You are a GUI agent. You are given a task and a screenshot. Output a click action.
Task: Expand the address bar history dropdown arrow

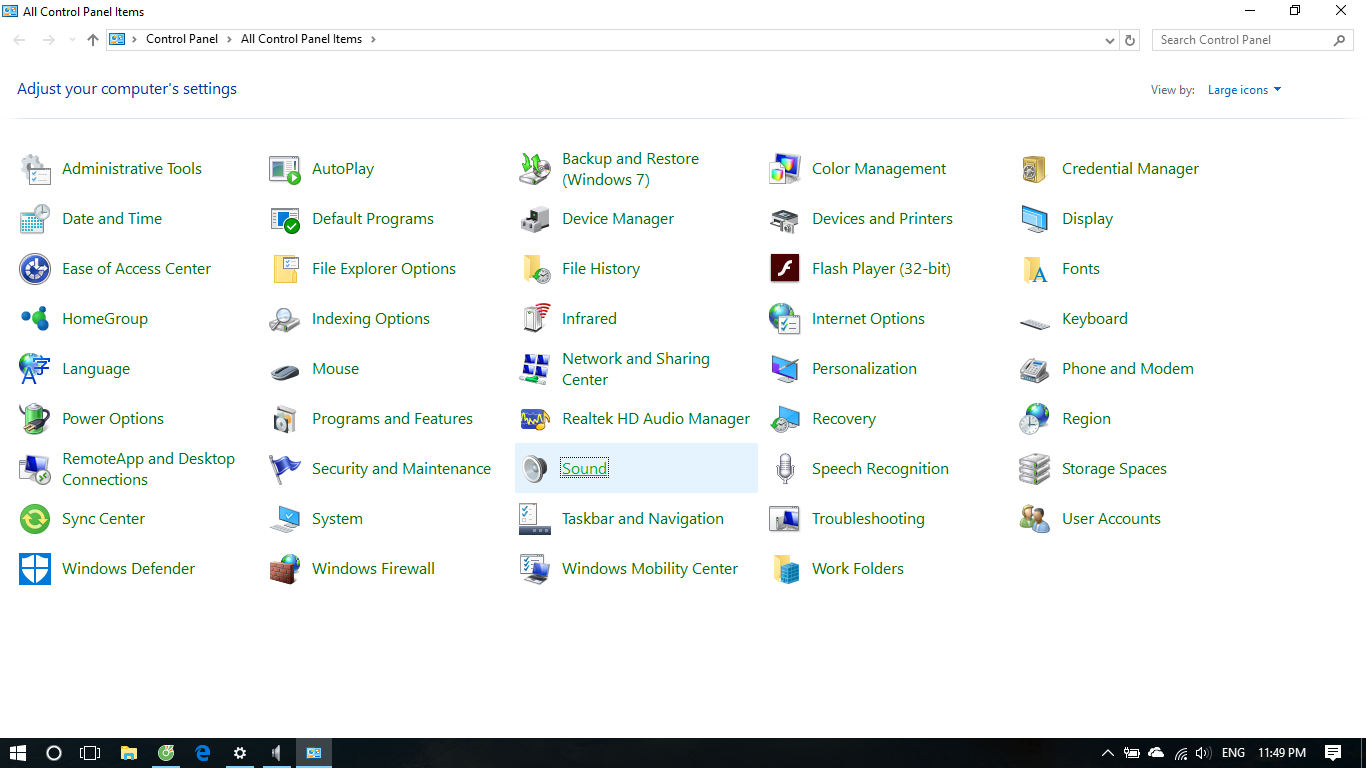tap(1110, 40)
